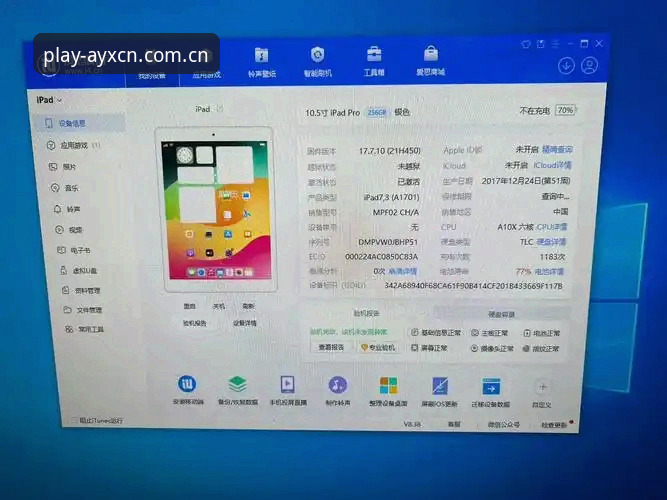Open the CPU详情 link
This screenshot has height=500, width=667.
click(552, 227)
